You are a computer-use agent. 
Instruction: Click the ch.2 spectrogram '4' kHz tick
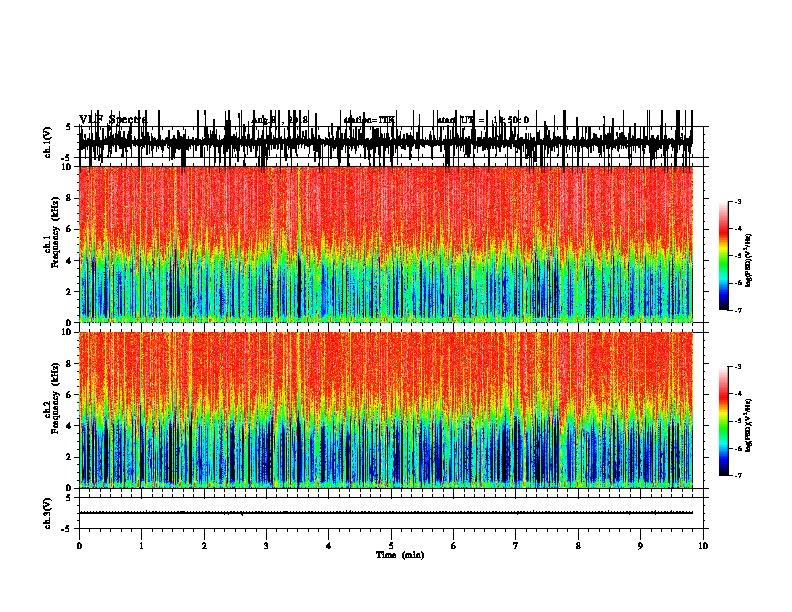click(x=69, y=426)
